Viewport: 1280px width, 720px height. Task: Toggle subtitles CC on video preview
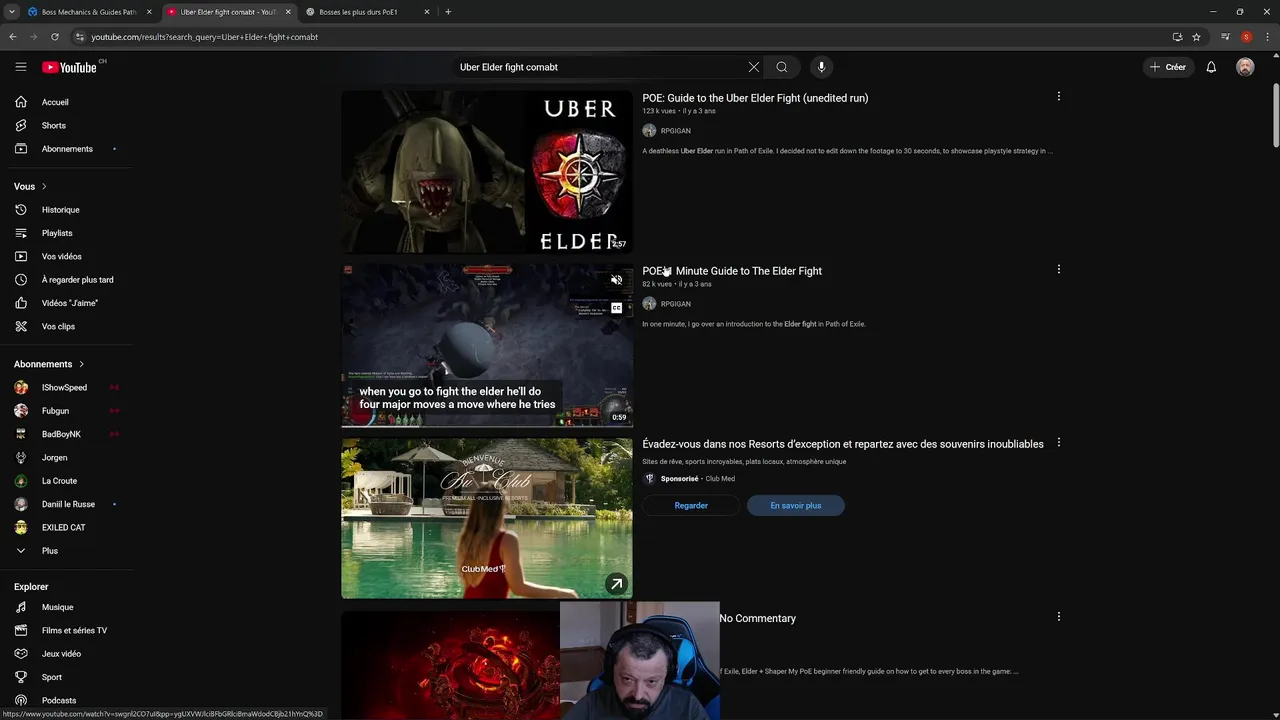pyautogui.click(x=617, y=308)
